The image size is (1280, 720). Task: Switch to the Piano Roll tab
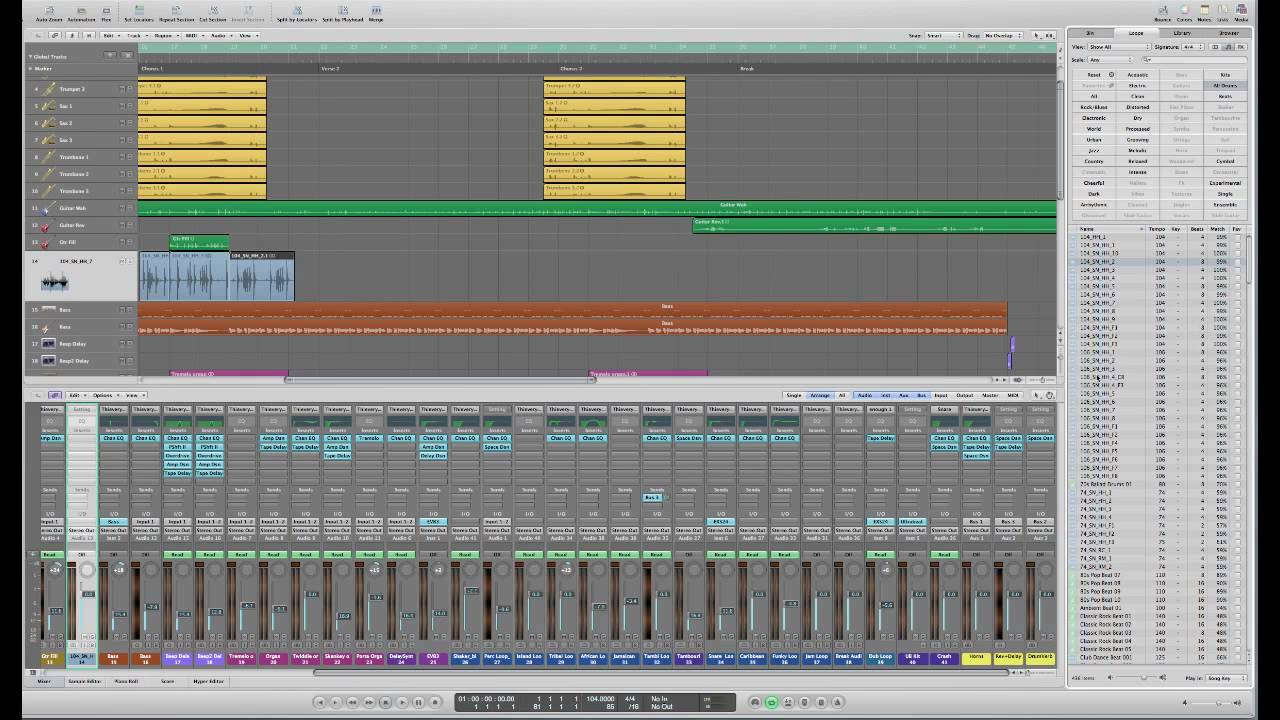(x=126, y=681)
